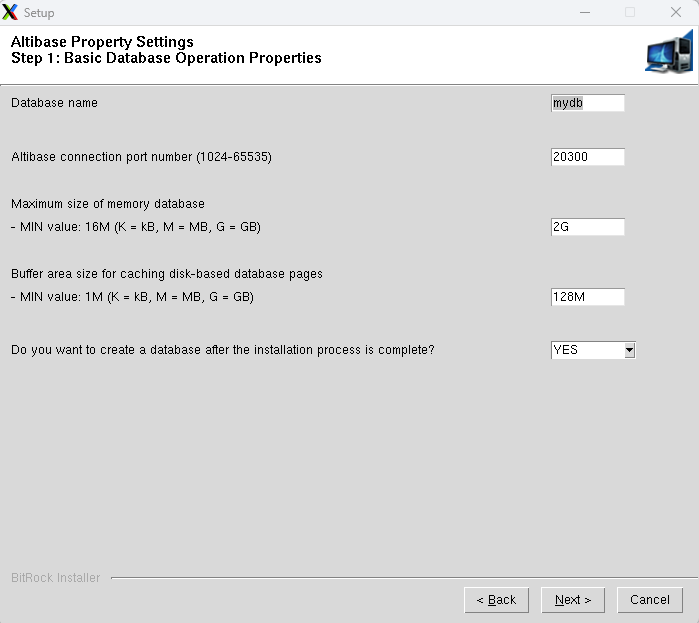Close the Setup window

[x=676, y=13]
